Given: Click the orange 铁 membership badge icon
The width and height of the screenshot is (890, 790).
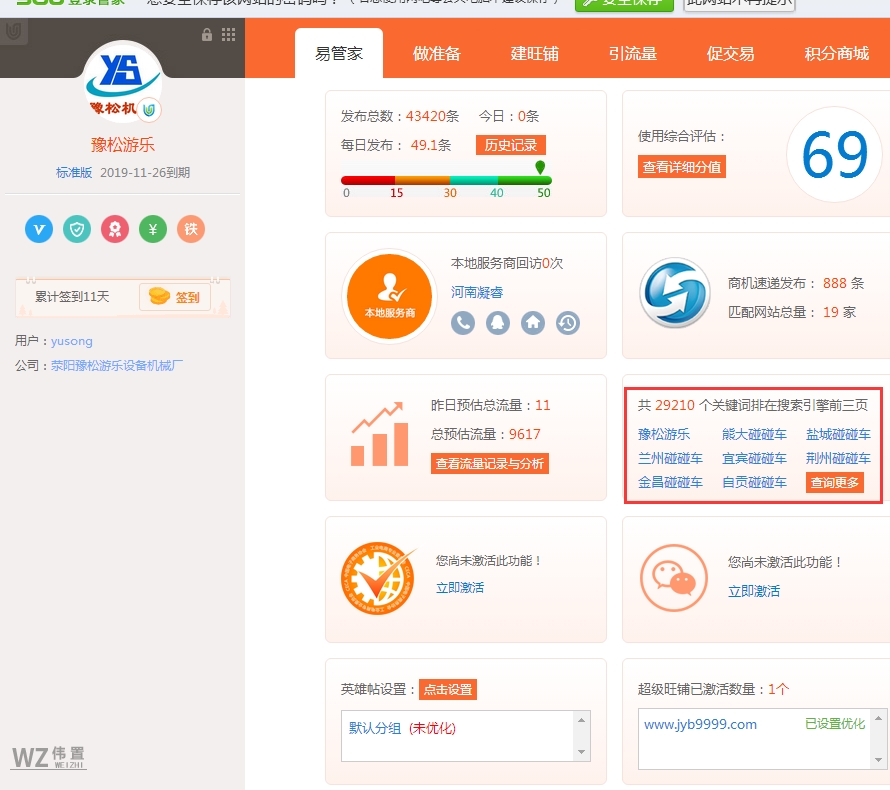Looking at the screenshot, I should click(190, 229).
